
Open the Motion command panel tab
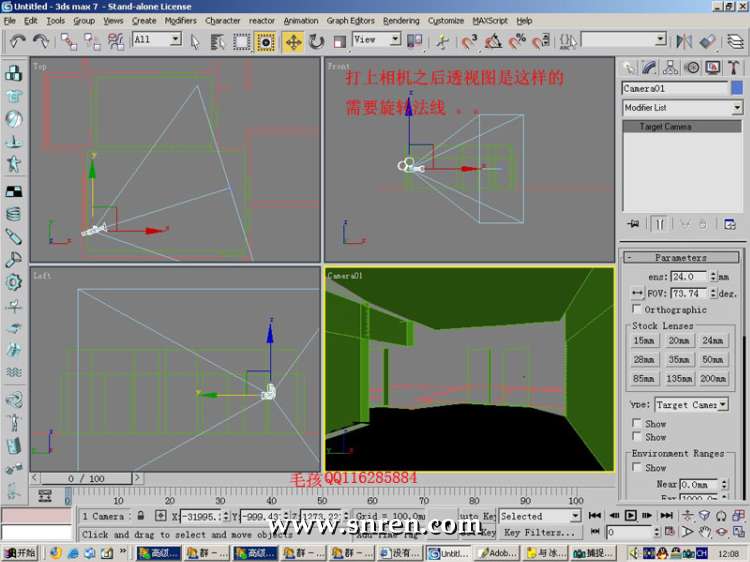pyautogui.click(x=691, y=68)
